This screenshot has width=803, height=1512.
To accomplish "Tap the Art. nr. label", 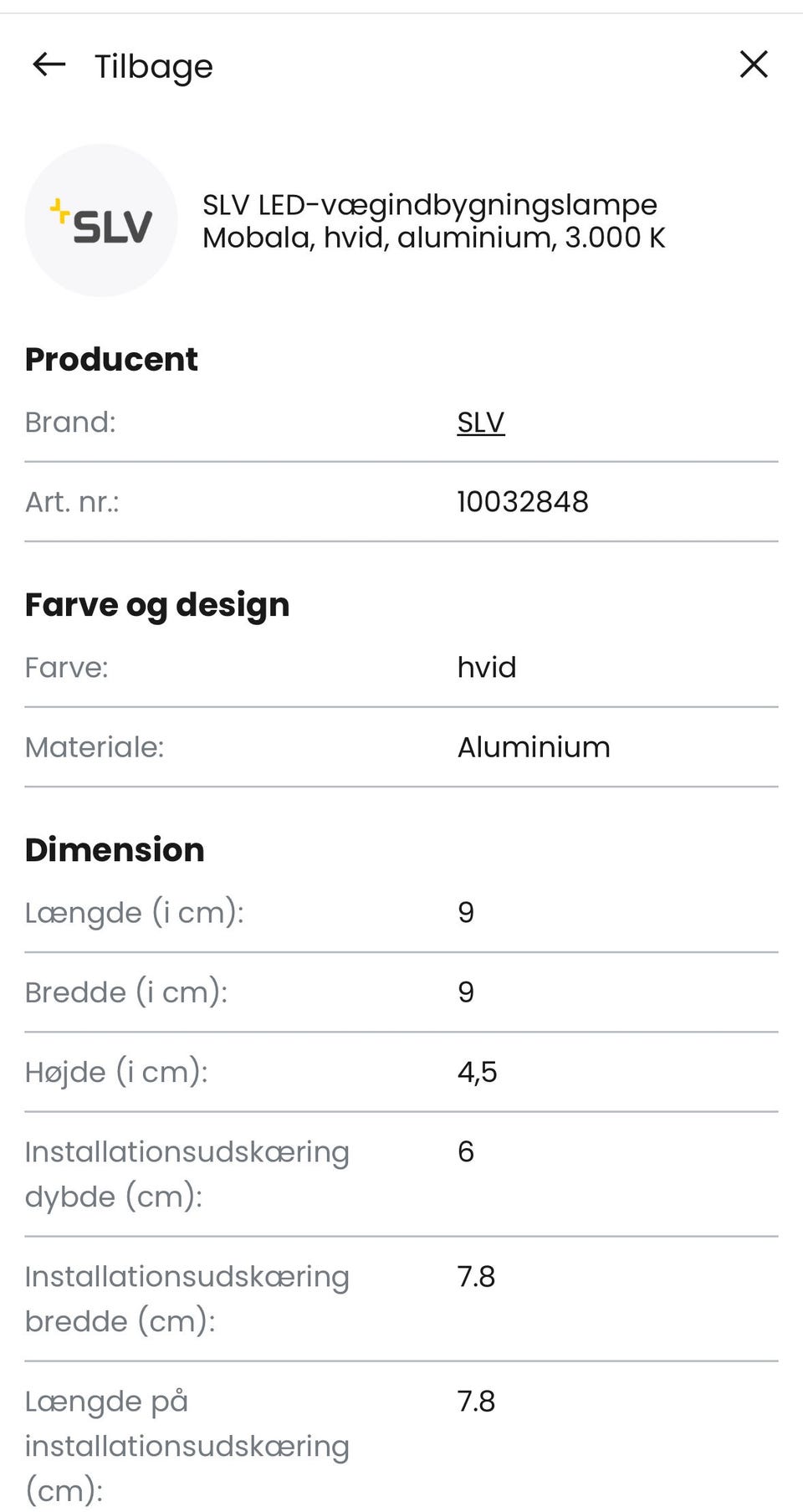I will (72, 502).
